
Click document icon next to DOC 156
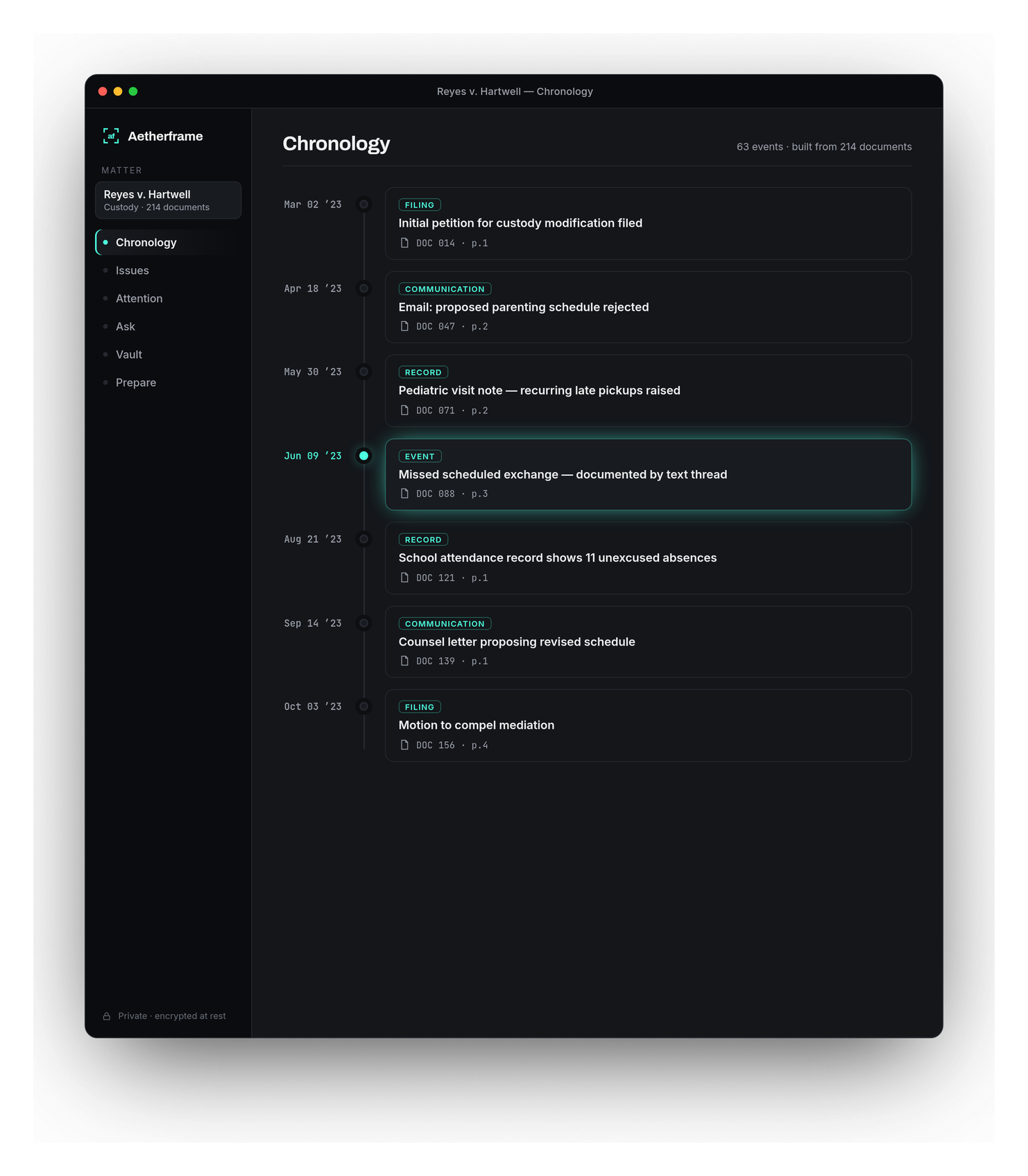pyautogui.click(x=404, y=745)
